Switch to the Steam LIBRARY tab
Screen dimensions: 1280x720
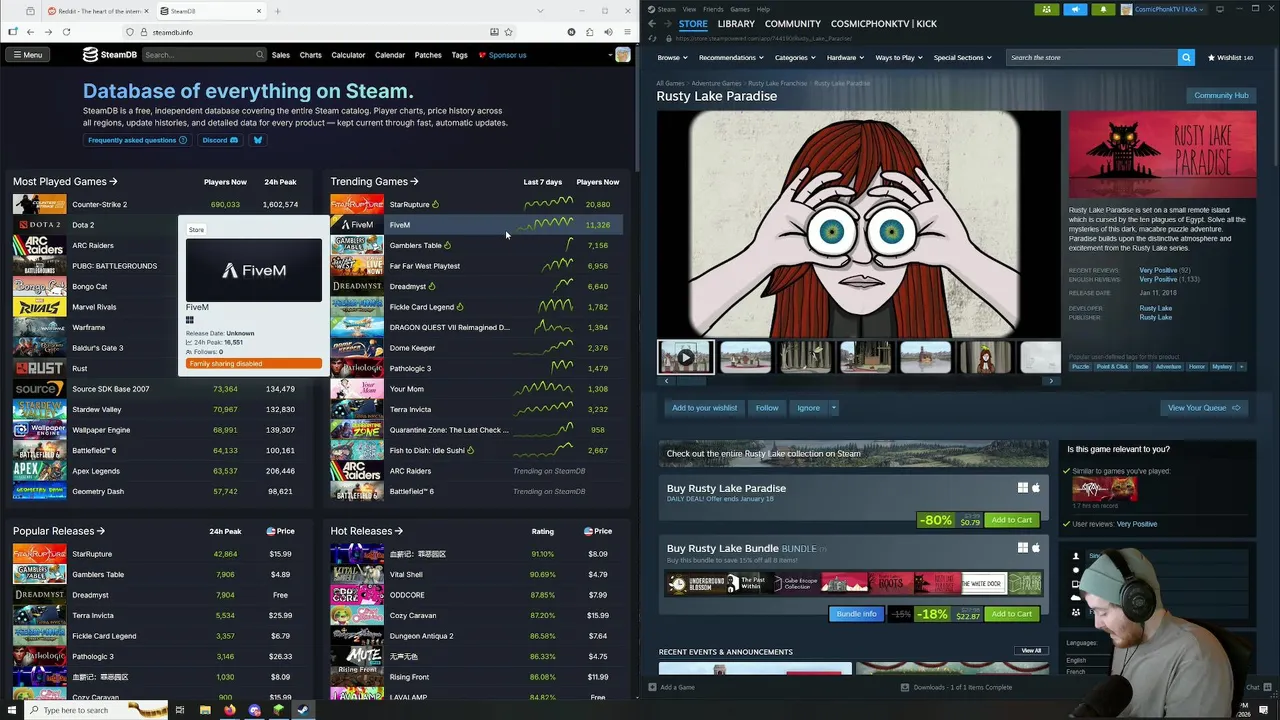(736, 23)
